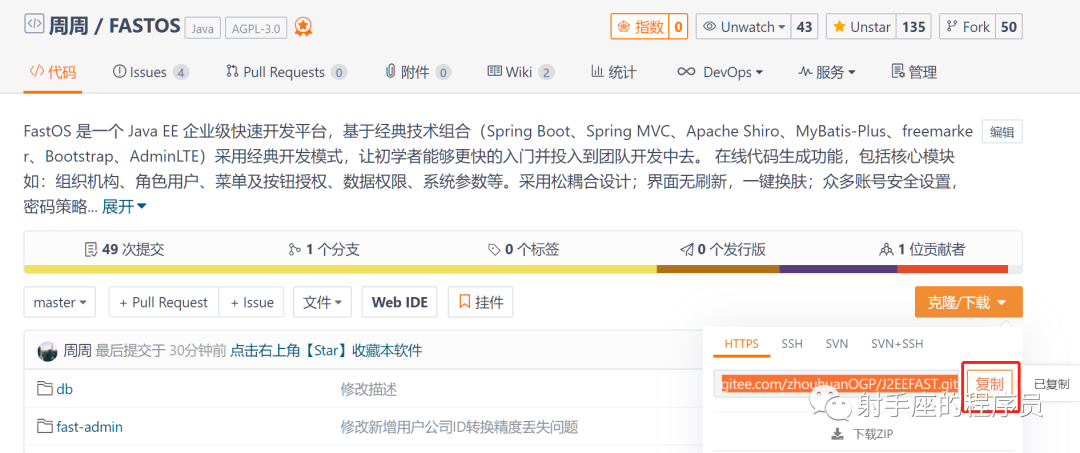Open the 统计 statistics tab
This screenshot has width=1080, height=453.
pyautogui.click(x=613, y=72)
